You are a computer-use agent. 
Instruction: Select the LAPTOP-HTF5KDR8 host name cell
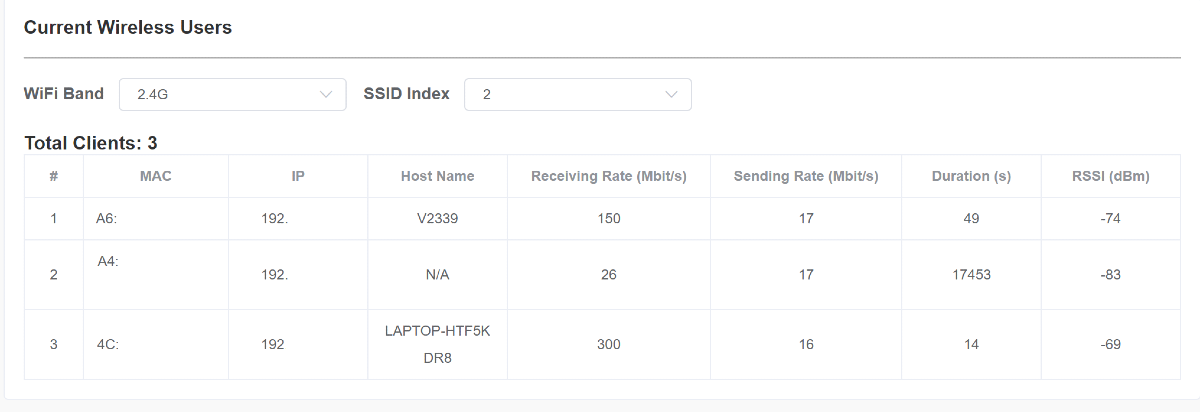tap(437, 344)
